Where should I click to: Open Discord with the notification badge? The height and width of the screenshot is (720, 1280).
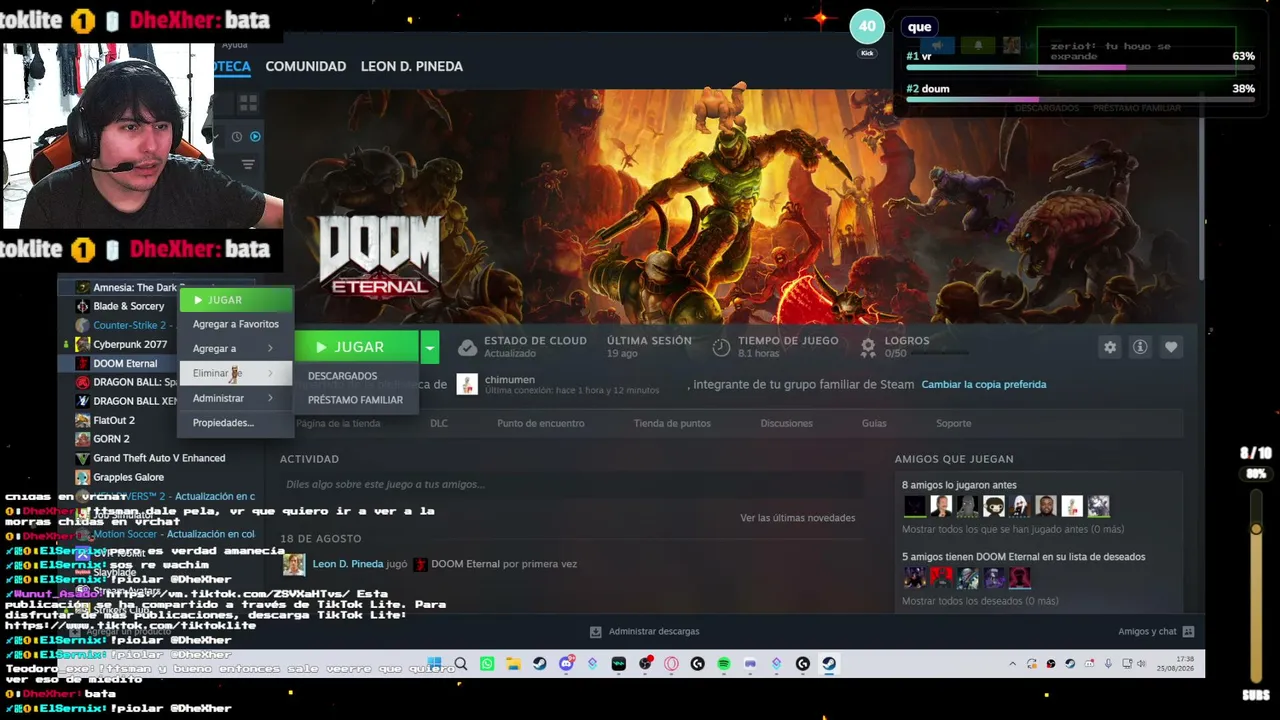tap(567, 664)
